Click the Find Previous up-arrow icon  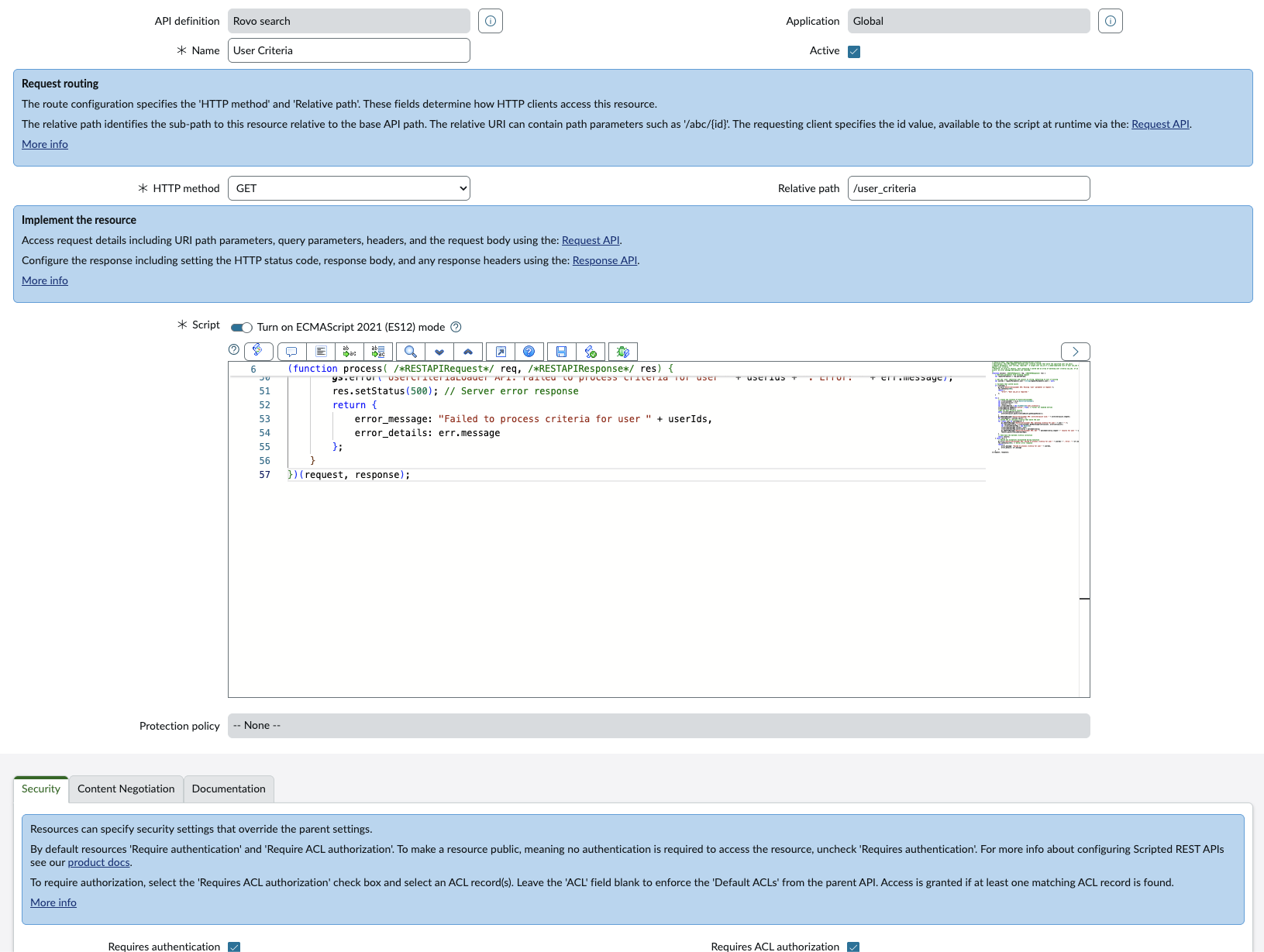point(468,352)
